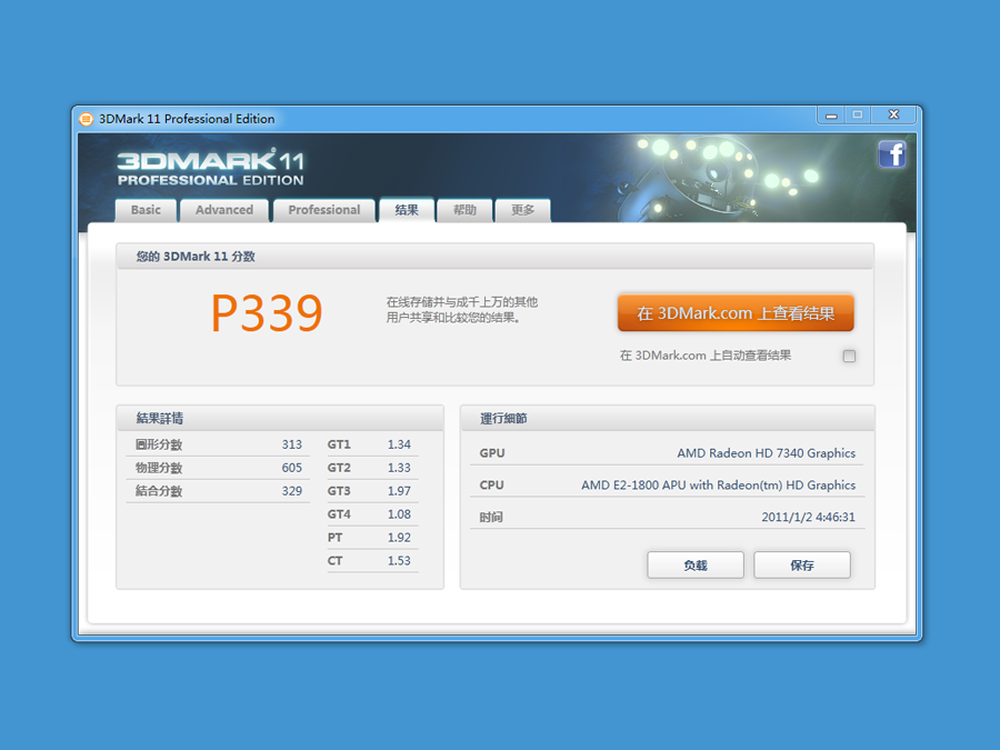Select the graphics score value 313
Screen dimensions: 1000x750
coord(291,445)
